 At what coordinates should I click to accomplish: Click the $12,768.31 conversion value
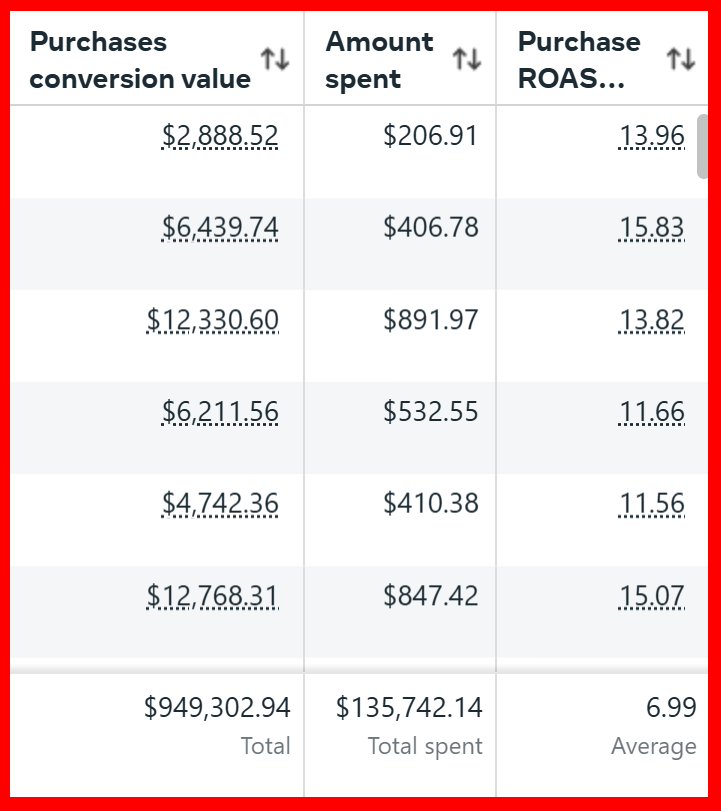(x=213, y=596)
